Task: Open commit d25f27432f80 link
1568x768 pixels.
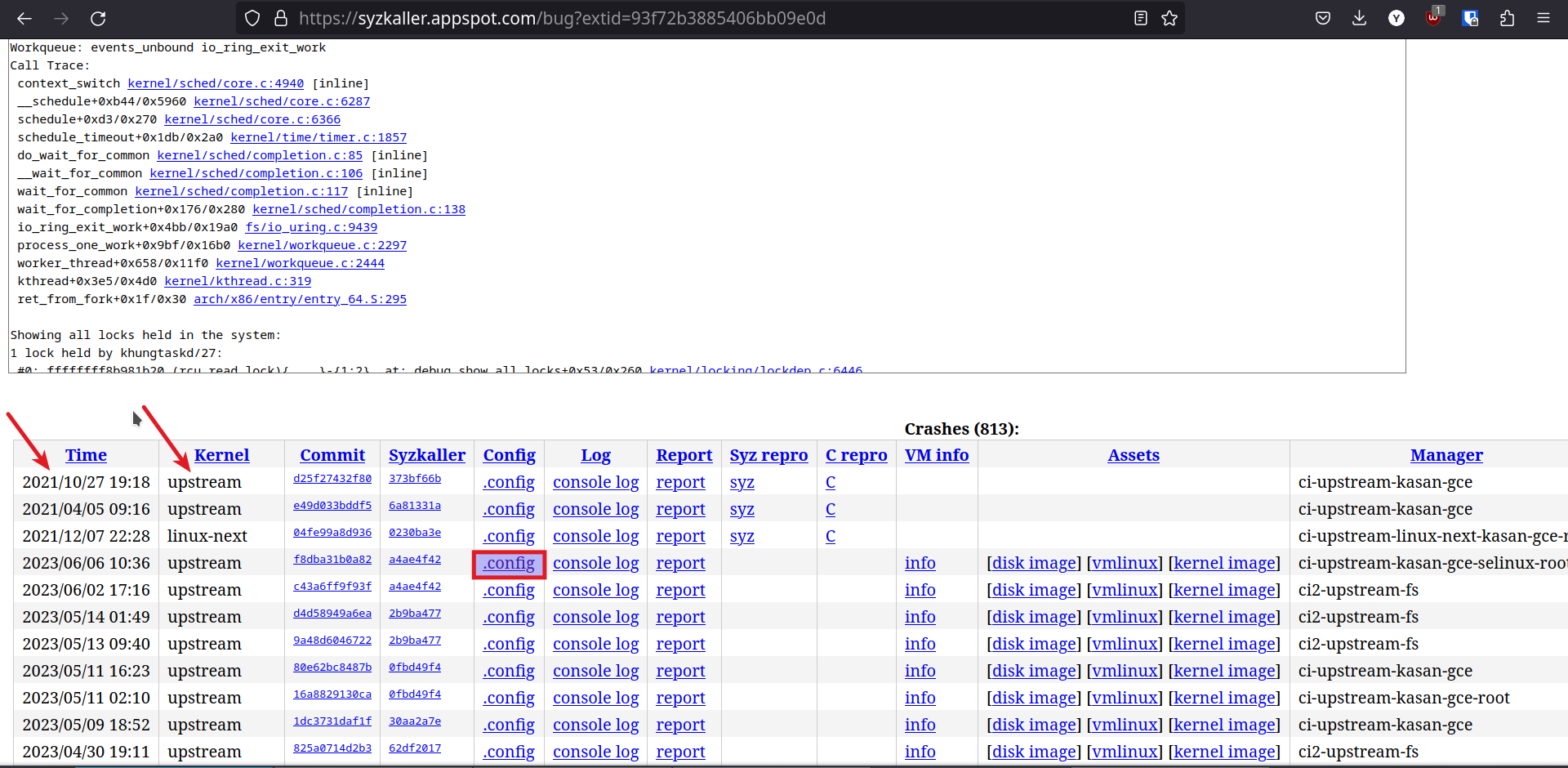Action: (x=332, y=479)
